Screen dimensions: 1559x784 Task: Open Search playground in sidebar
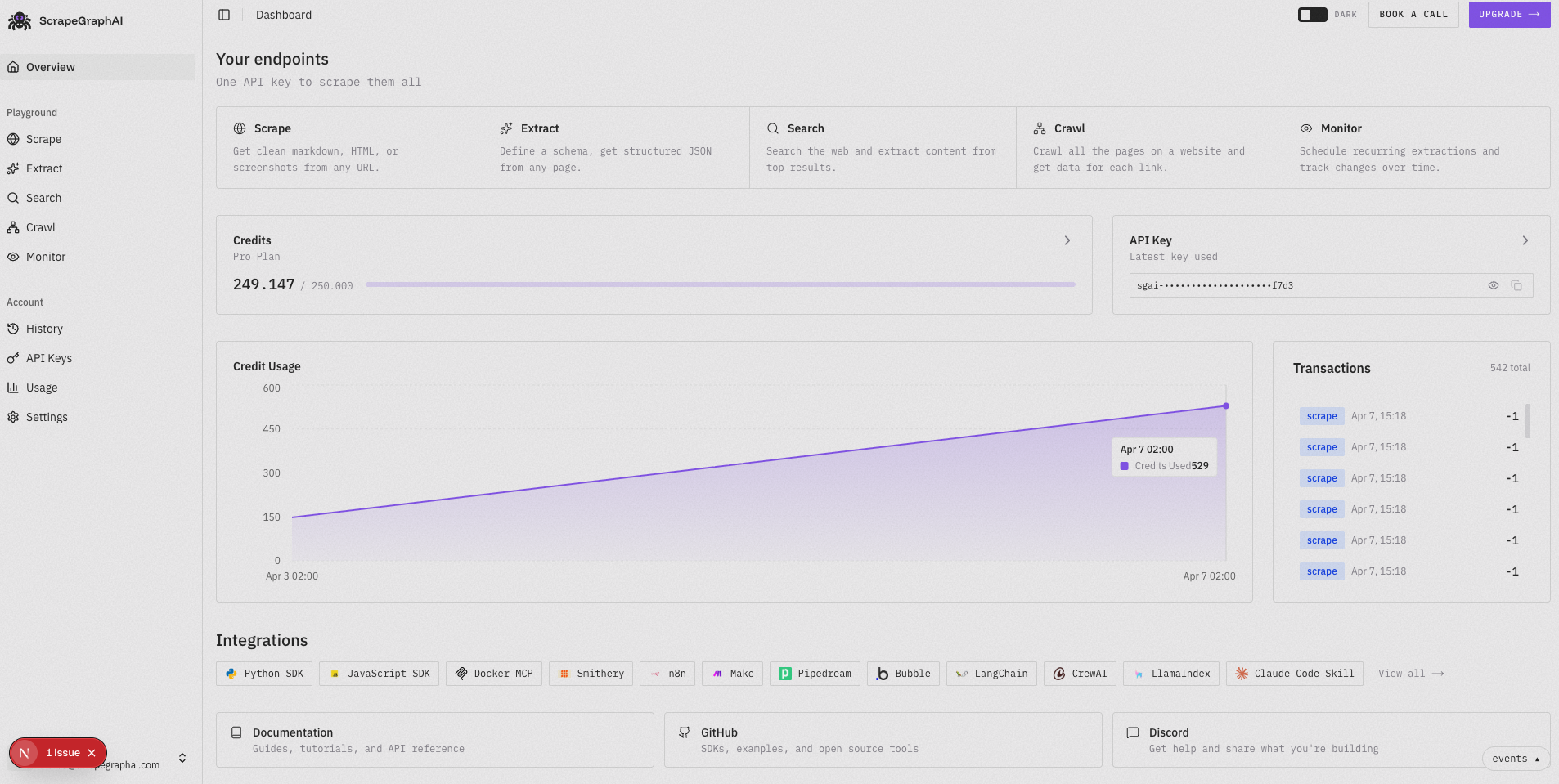point(98,198)
